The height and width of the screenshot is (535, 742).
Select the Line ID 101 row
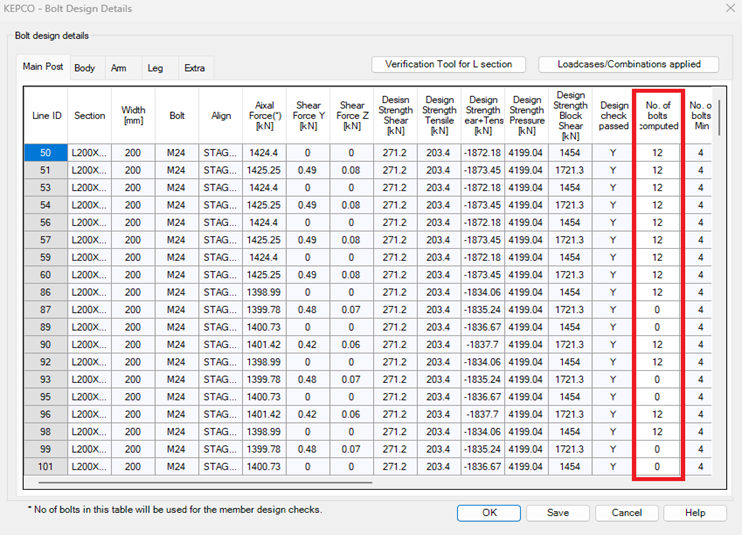(46, 465)
